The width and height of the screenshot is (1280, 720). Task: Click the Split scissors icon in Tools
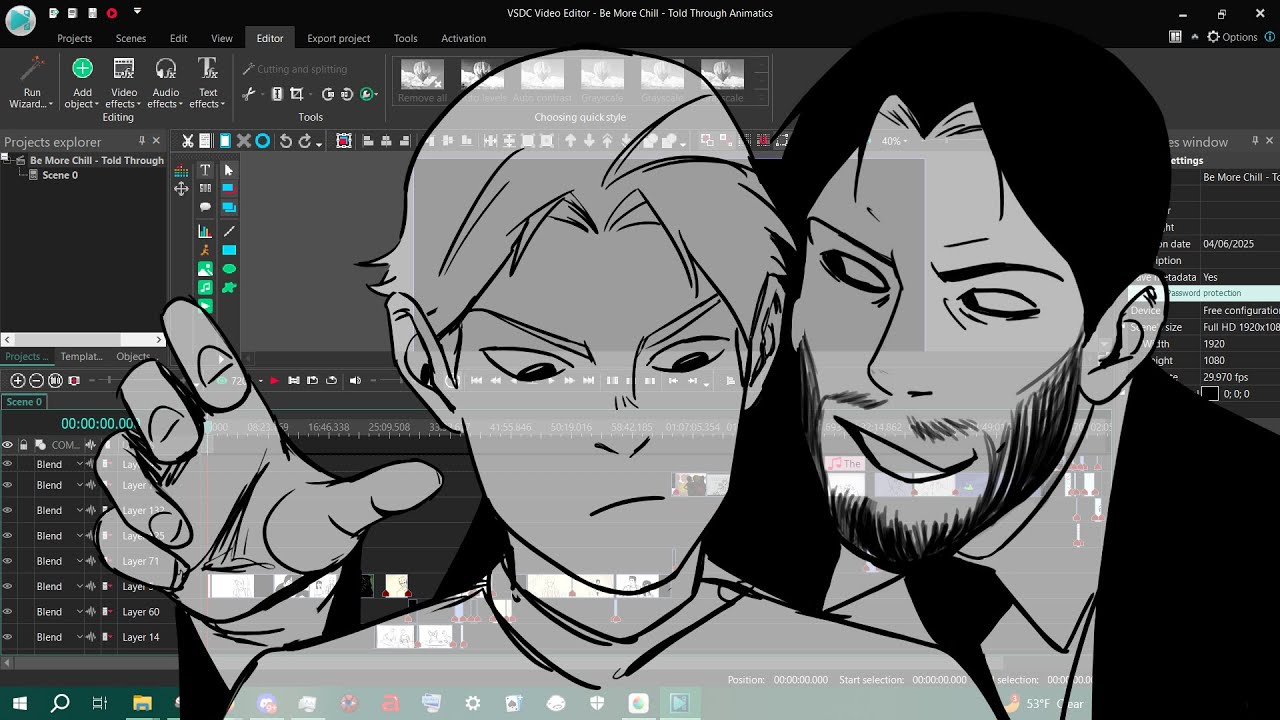[250, 94]
